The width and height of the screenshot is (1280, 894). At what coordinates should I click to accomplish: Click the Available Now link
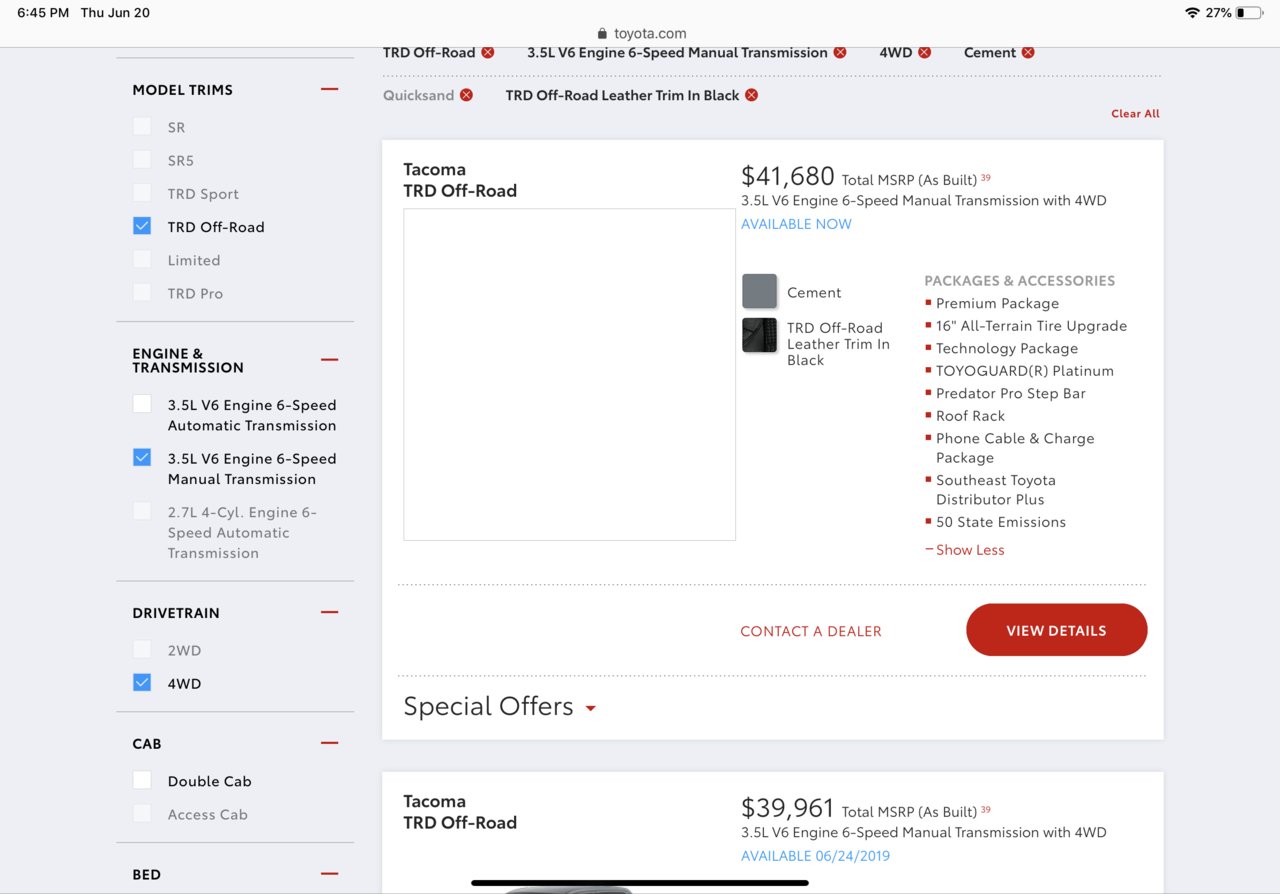(796, 224)
